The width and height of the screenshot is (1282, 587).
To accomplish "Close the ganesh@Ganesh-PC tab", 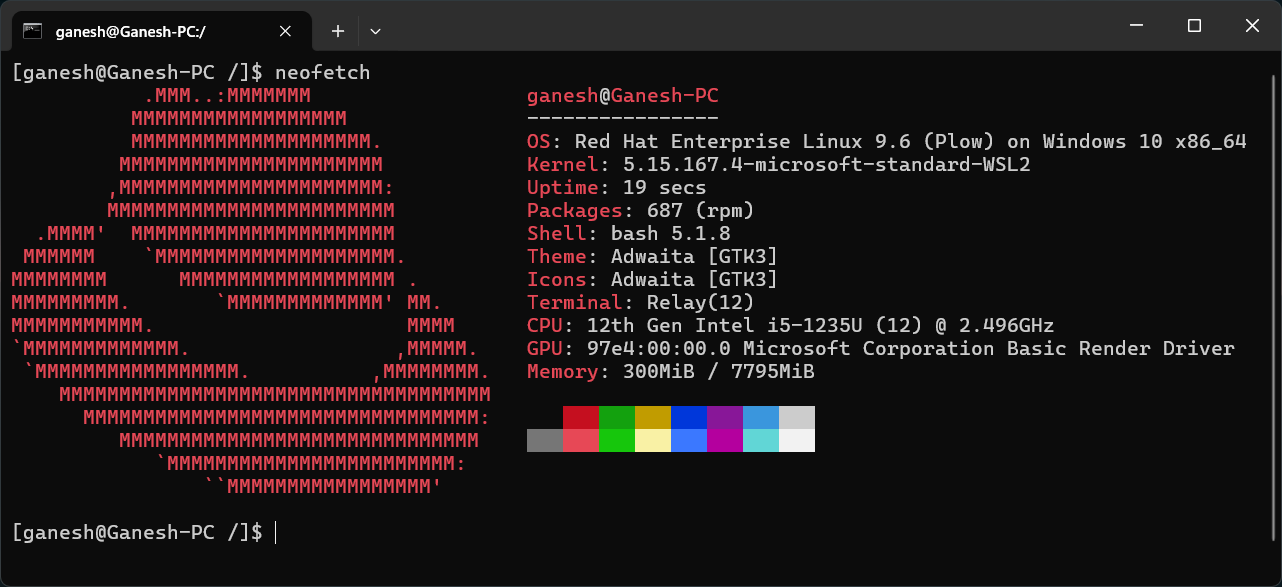I will pos(285,31).
